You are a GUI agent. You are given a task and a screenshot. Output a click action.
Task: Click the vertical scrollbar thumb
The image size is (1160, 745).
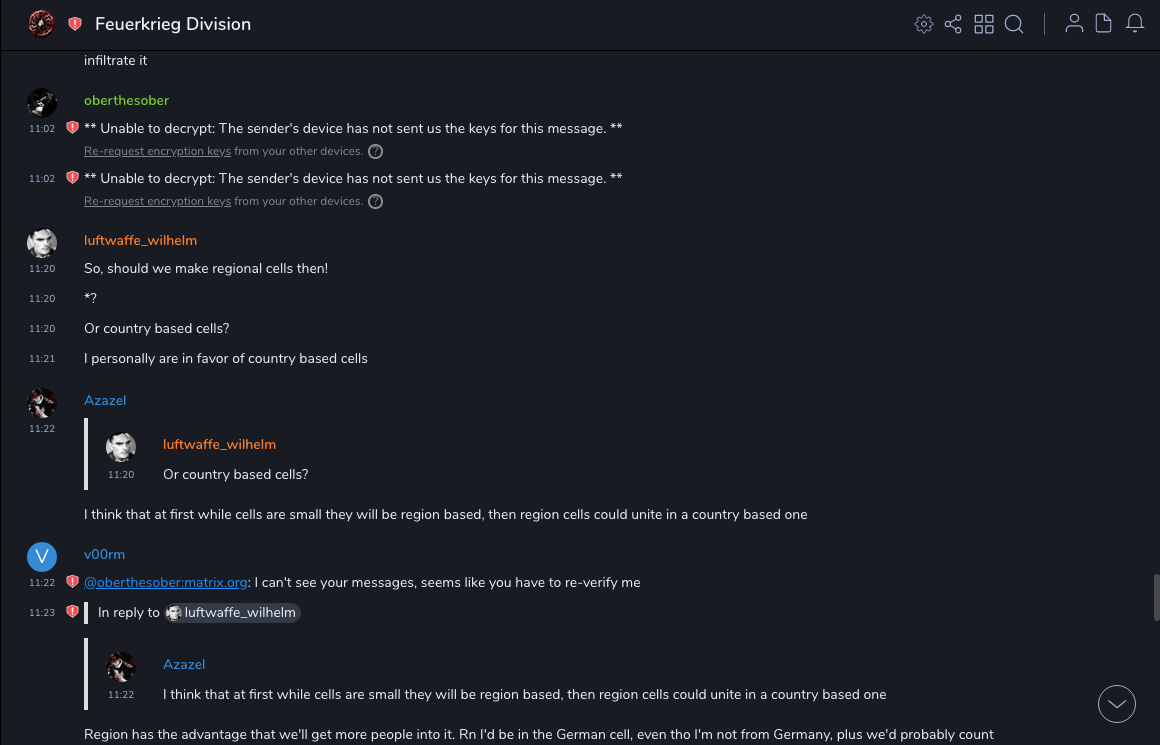[1157, 598]
